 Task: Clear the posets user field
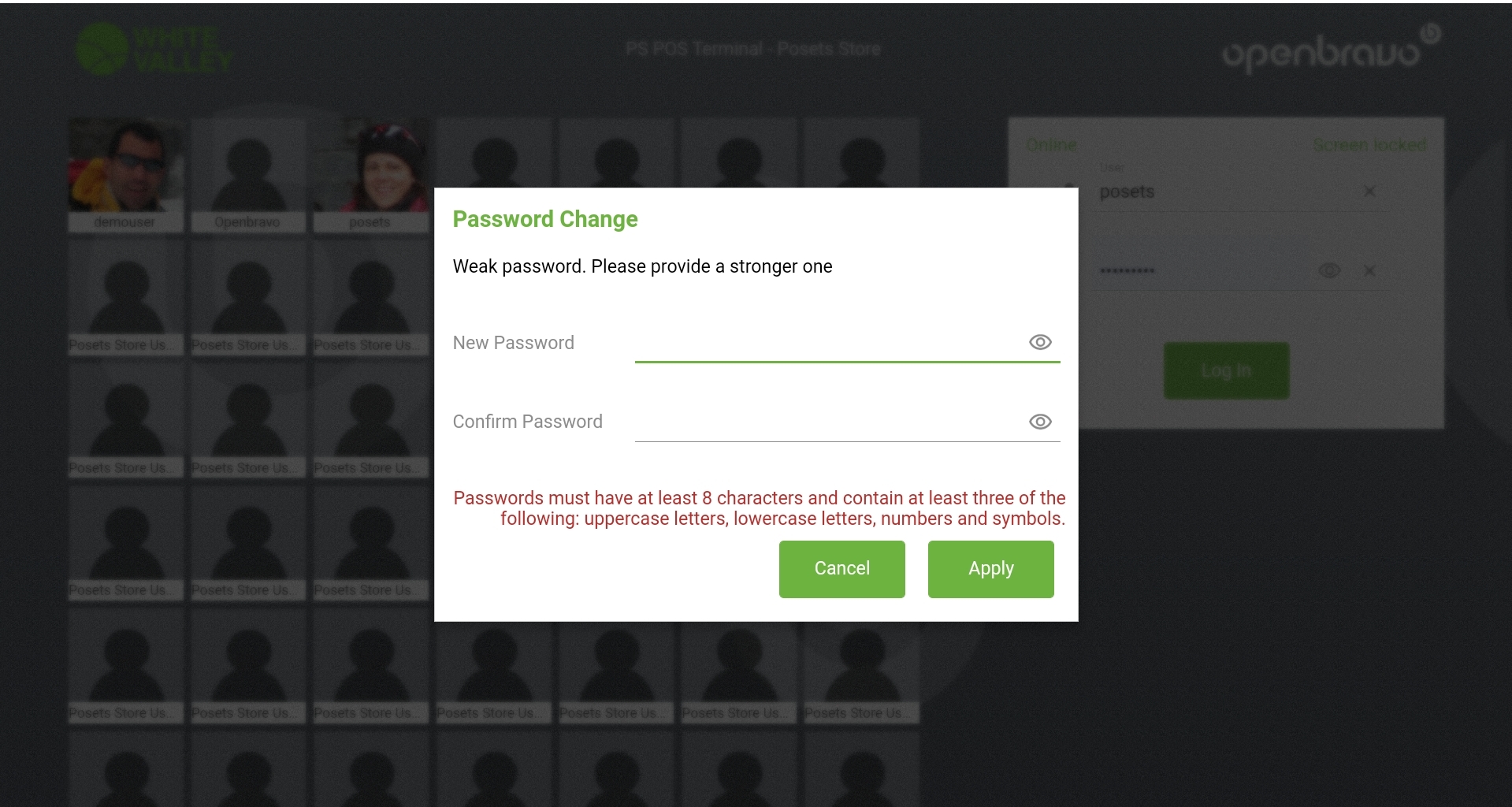tap(1369, 192)
